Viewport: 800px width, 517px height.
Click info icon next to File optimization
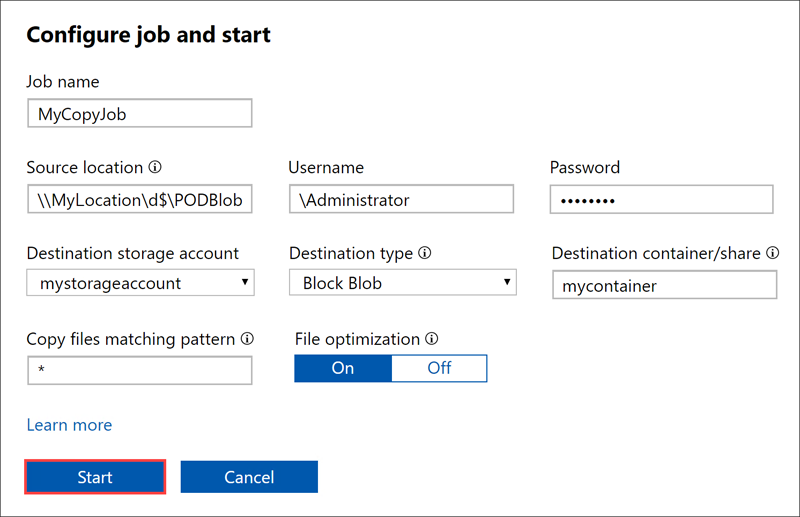tap(432, 339)
